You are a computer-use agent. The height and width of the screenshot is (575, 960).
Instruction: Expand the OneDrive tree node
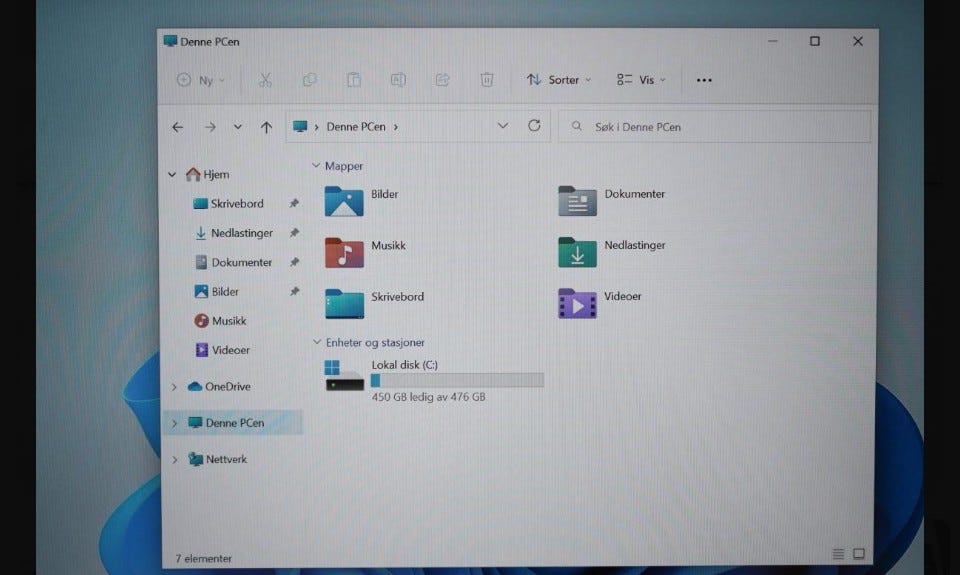click(174, 386)
